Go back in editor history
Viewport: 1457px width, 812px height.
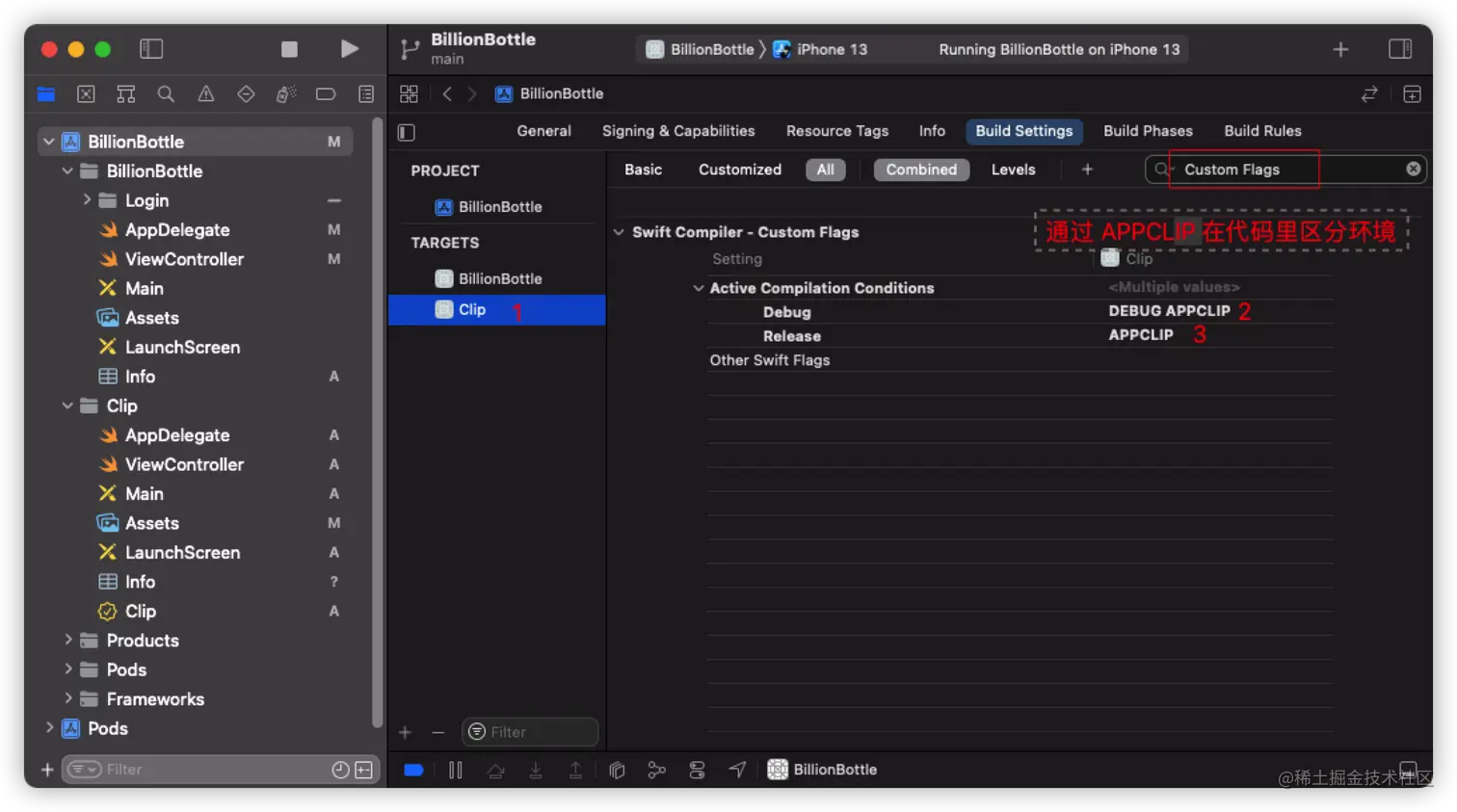pos(447,93)
